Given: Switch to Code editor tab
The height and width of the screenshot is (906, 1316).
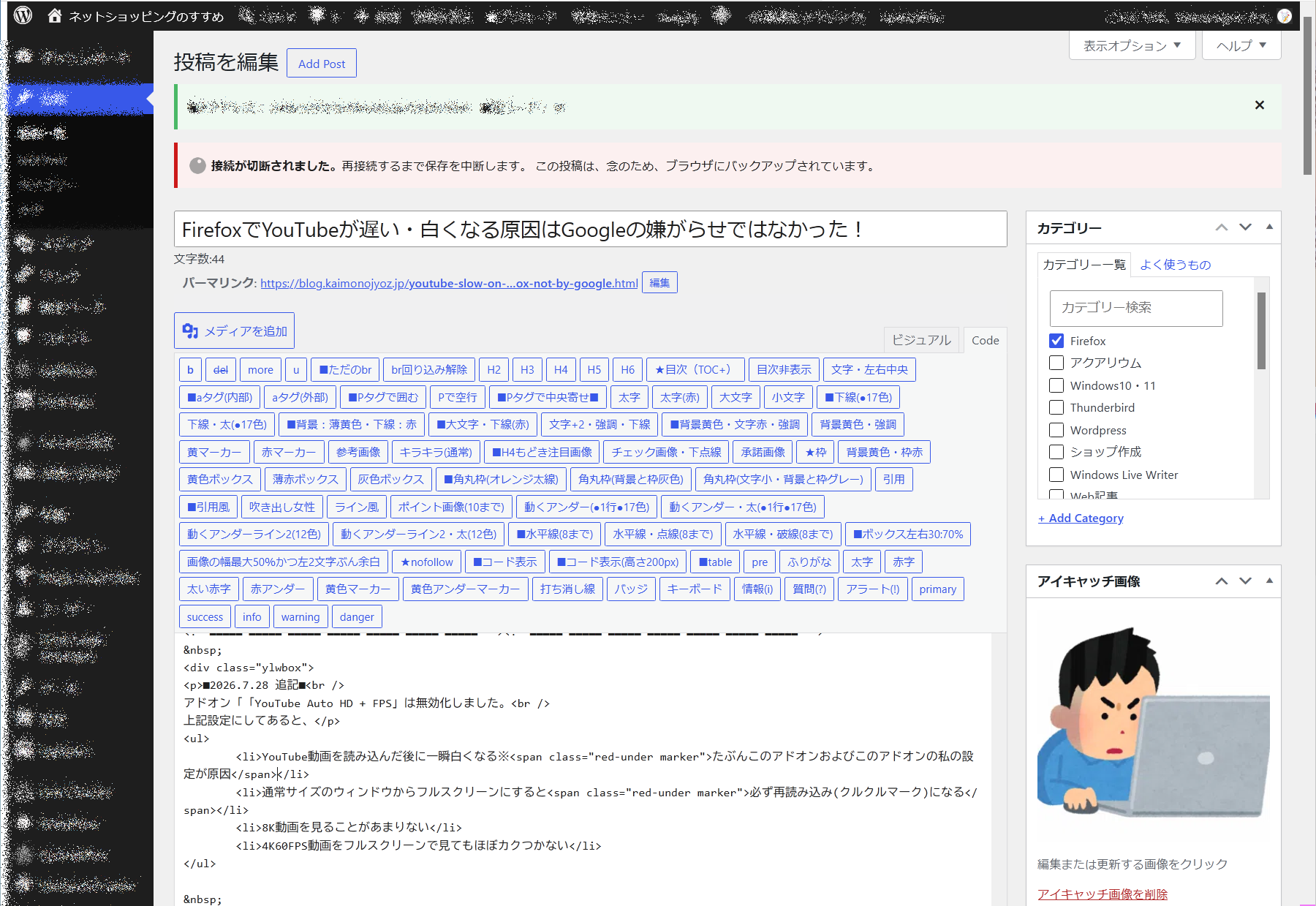Looking at the screenshot, I should click(x=985, y=340).
